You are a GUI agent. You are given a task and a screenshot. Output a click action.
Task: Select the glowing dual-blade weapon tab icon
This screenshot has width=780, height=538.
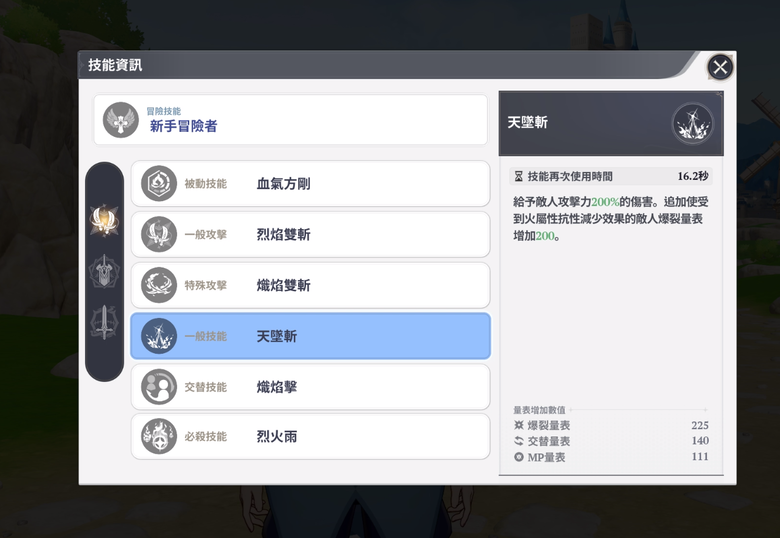(x=104, y=220)
